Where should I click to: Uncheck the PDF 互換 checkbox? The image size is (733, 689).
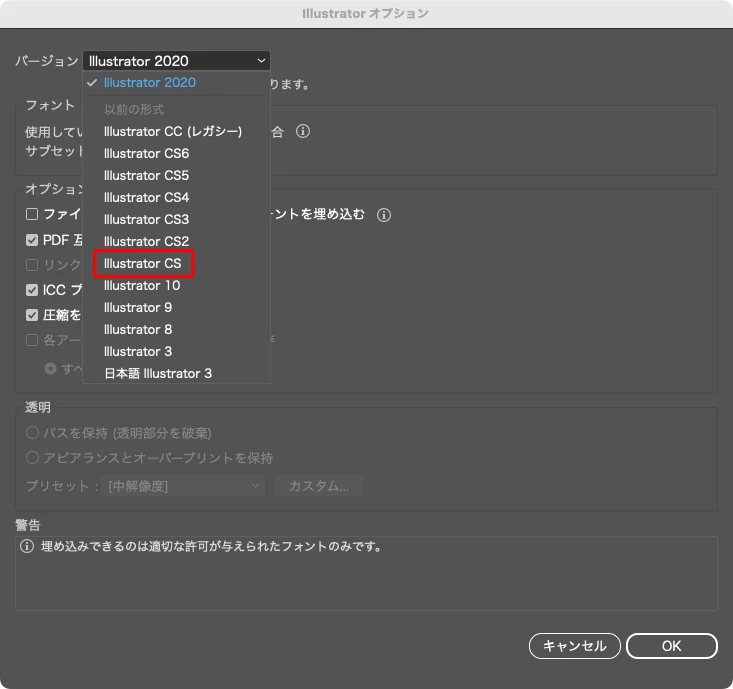coord(32,240)
